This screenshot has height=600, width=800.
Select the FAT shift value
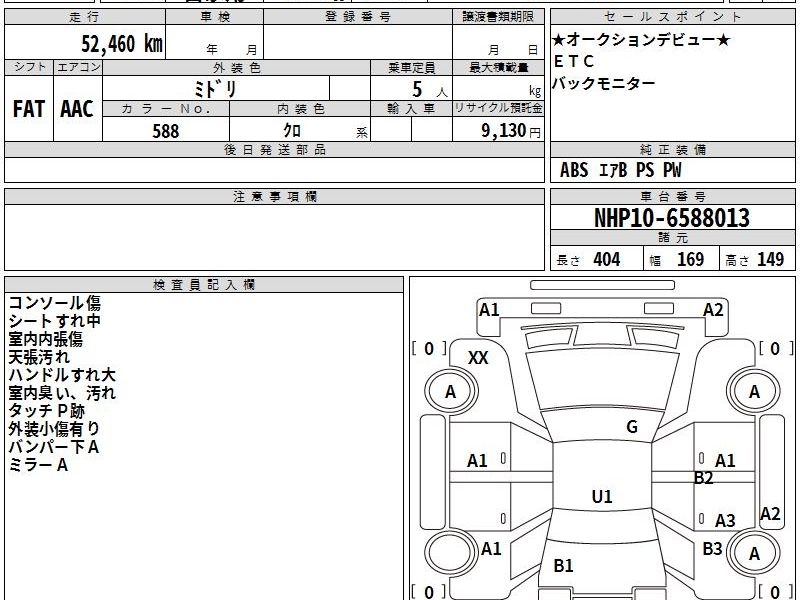(x=29, y=109)
